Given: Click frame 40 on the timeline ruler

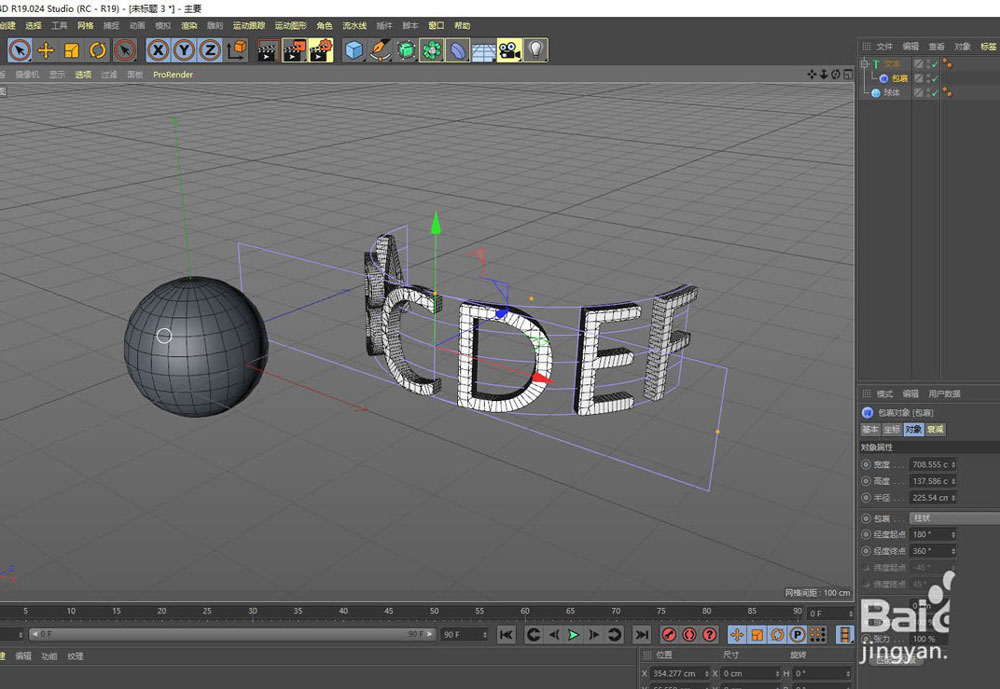Looking at the screenshot, I should point(343,611).
